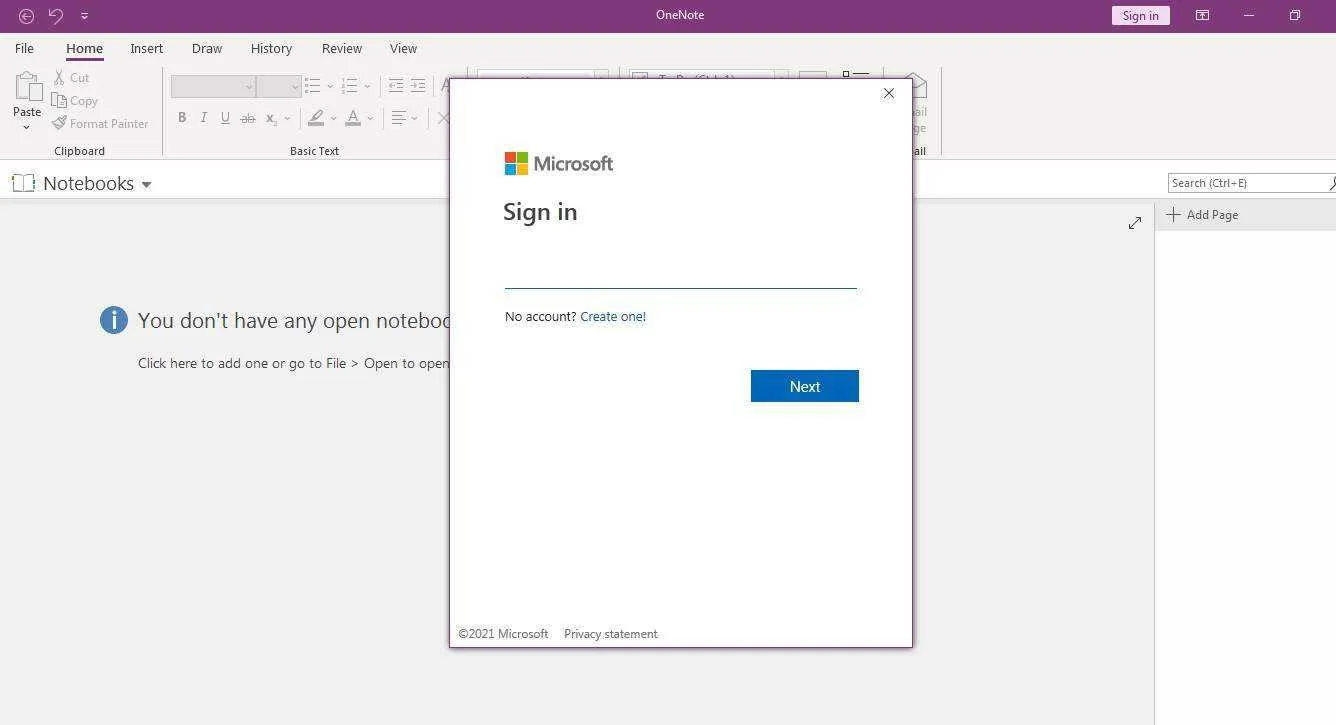Viewport: 1336px width, 725px height.
Task: Open the font size combo box
Action: 279,86
